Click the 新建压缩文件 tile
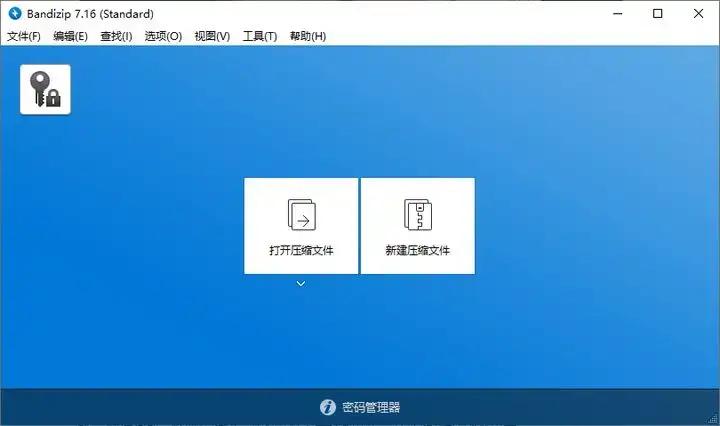Screen dimensions: 720x426 [x=418, y=226]
